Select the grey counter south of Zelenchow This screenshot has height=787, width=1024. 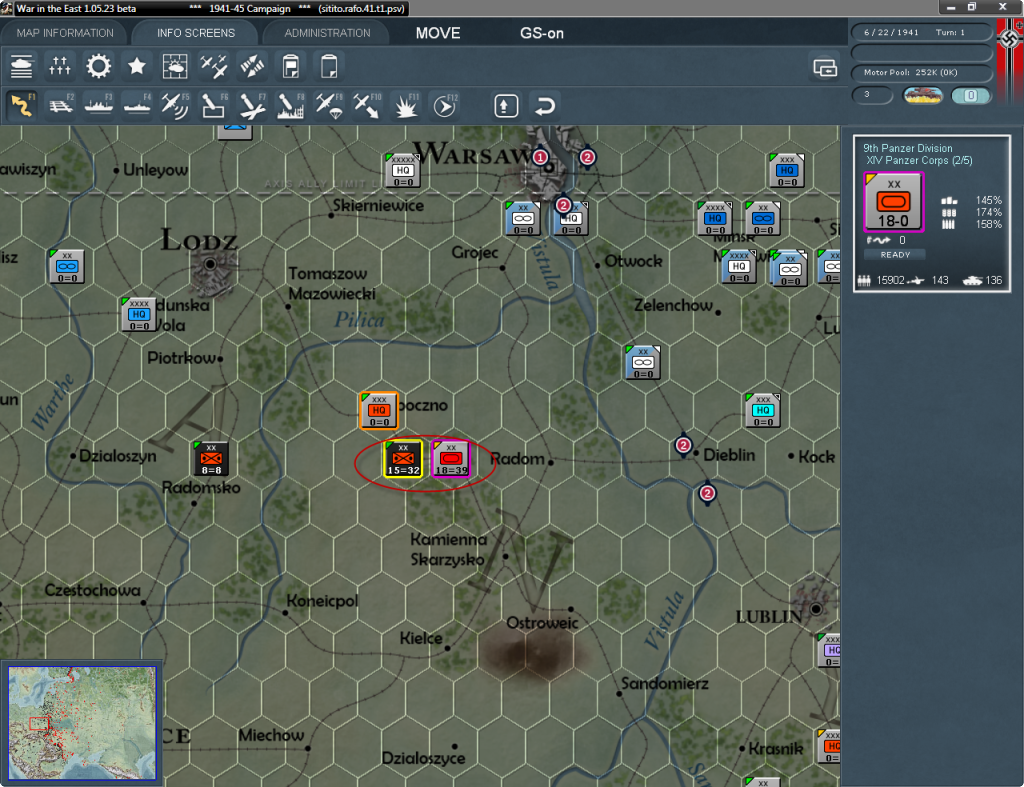(x=643, y=362)
